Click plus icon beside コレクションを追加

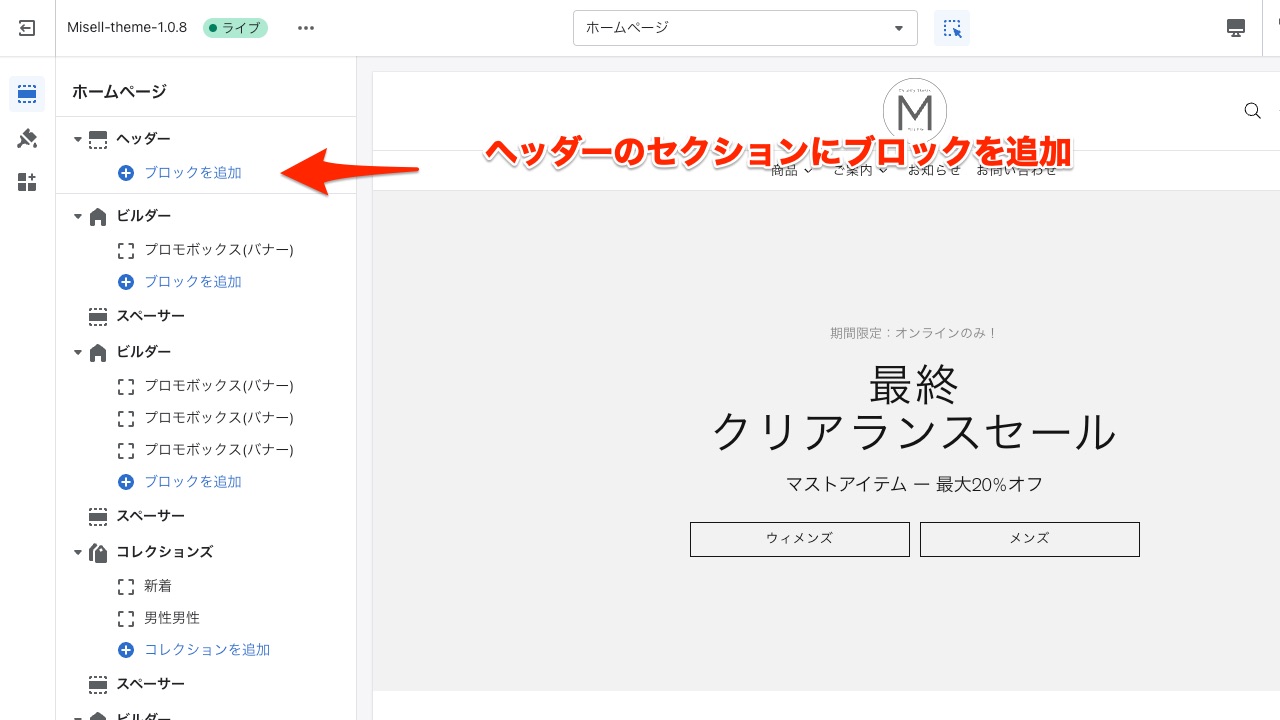point(126,650)
